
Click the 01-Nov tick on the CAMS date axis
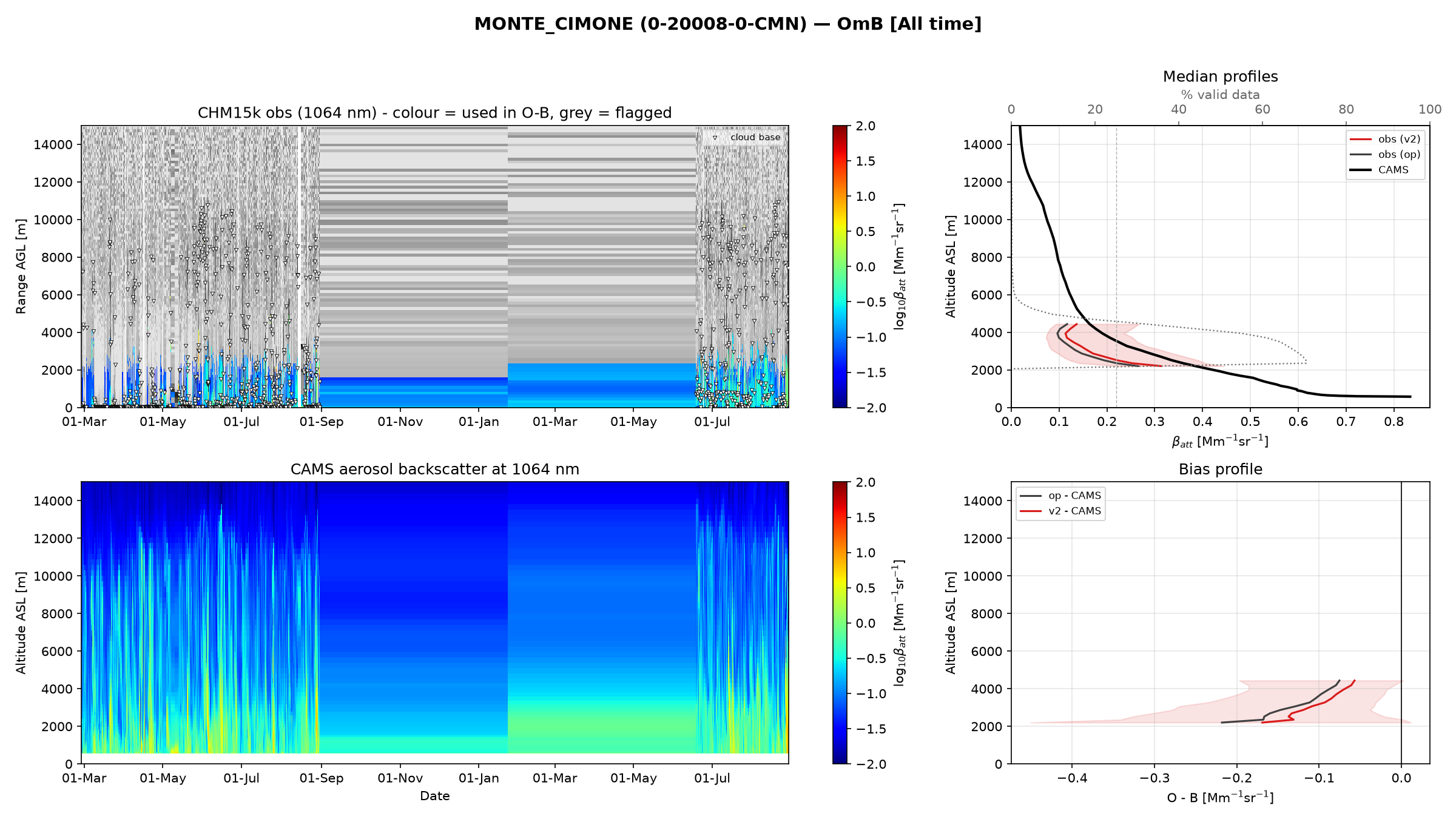(x=400, y=778)
